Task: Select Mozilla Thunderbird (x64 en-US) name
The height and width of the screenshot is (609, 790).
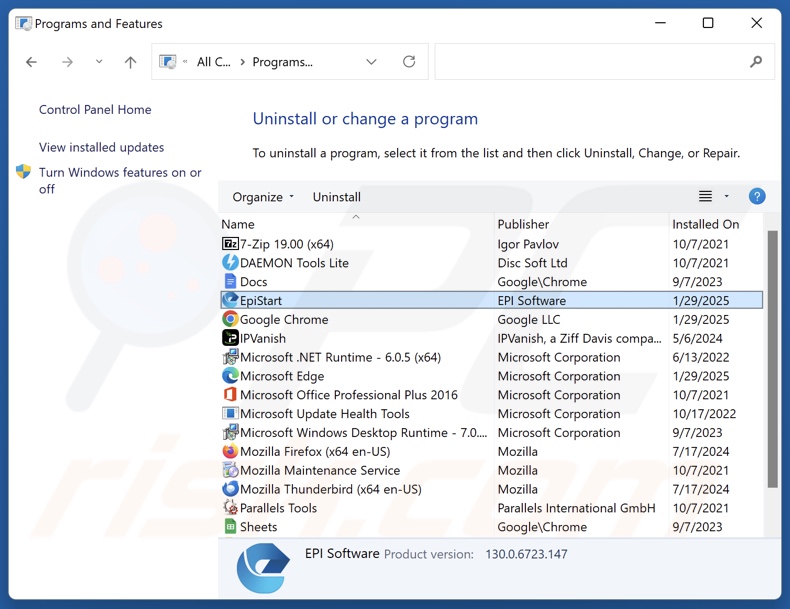Action: click(x=331, y=489)
